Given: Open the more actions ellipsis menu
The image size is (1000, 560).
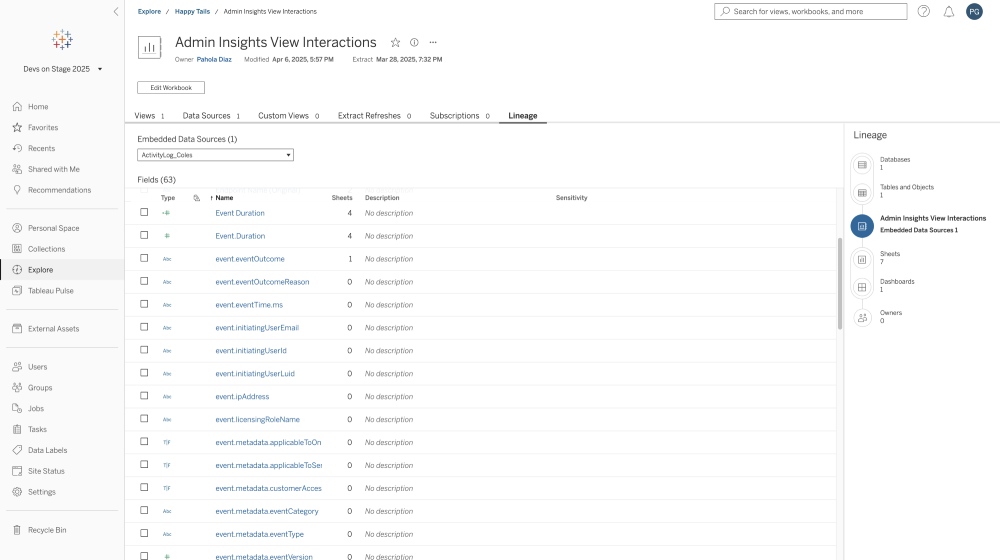Looking at the screenshot, I should 433,43.
